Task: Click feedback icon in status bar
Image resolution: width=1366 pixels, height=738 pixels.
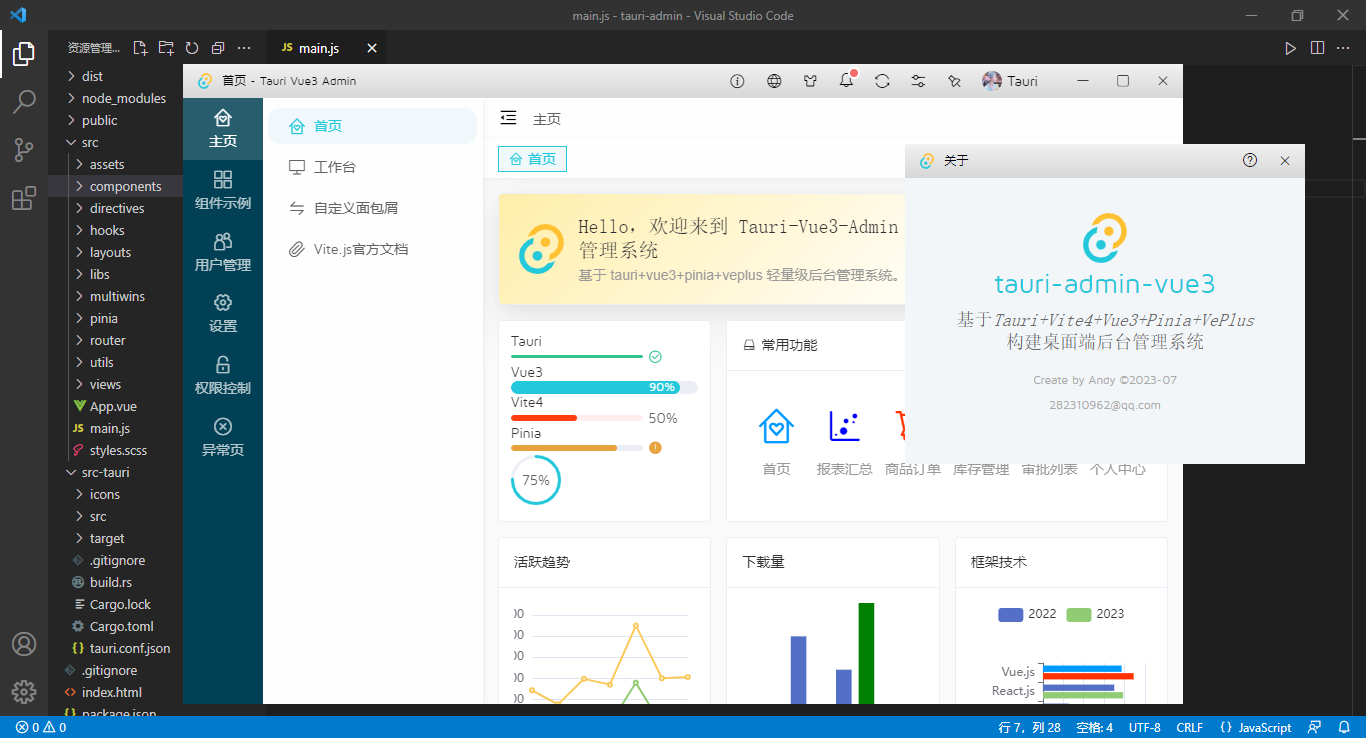Action: [1315, 727]
